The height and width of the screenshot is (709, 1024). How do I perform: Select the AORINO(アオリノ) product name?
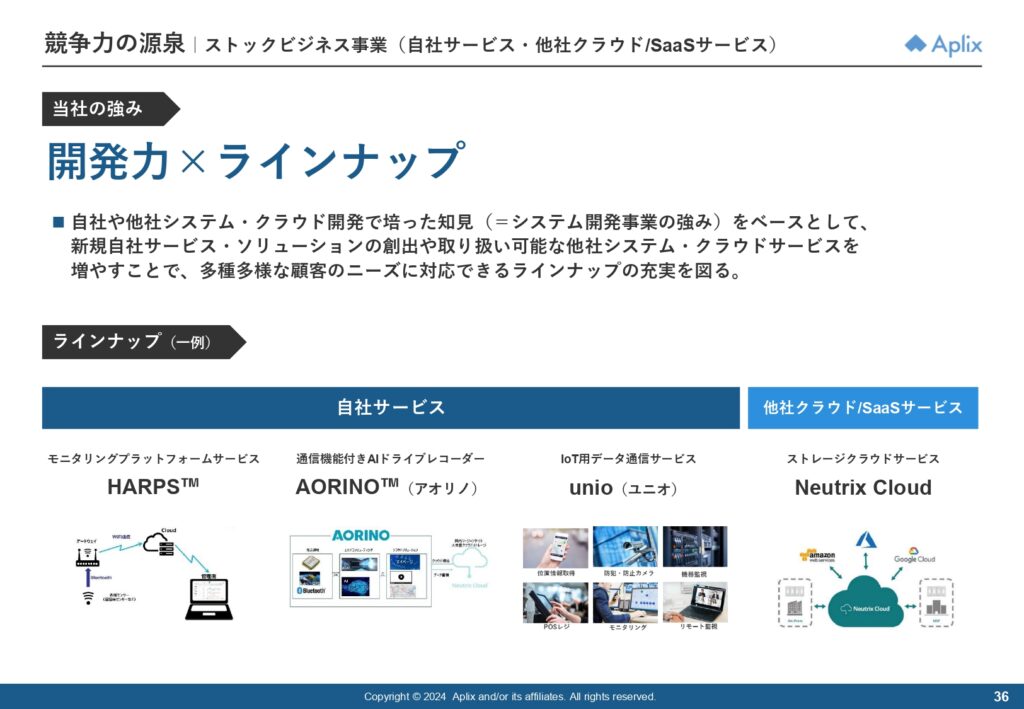[x=387, y=487]
